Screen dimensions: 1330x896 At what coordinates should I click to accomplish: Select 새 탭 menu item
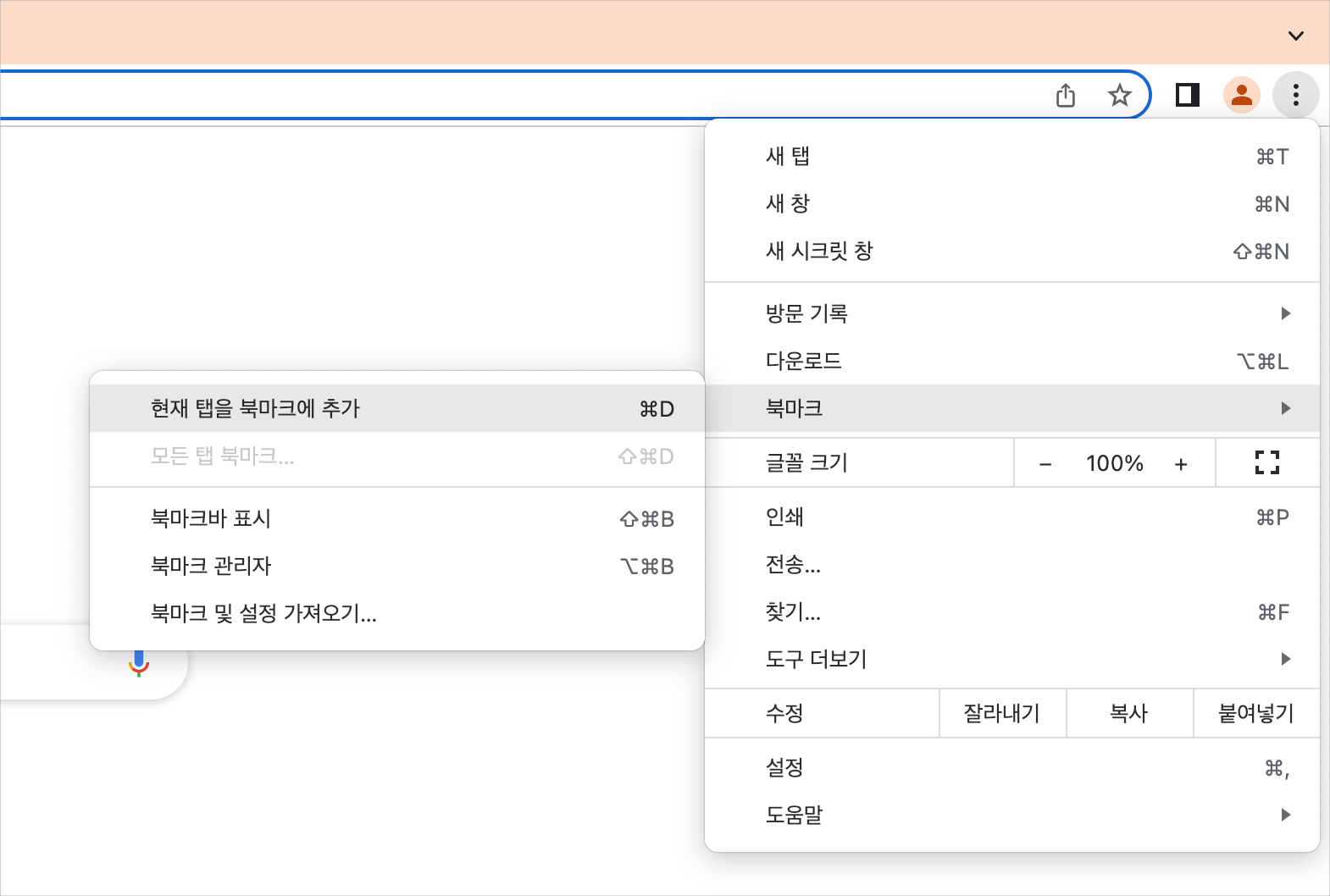click(x=1012, y=156)
